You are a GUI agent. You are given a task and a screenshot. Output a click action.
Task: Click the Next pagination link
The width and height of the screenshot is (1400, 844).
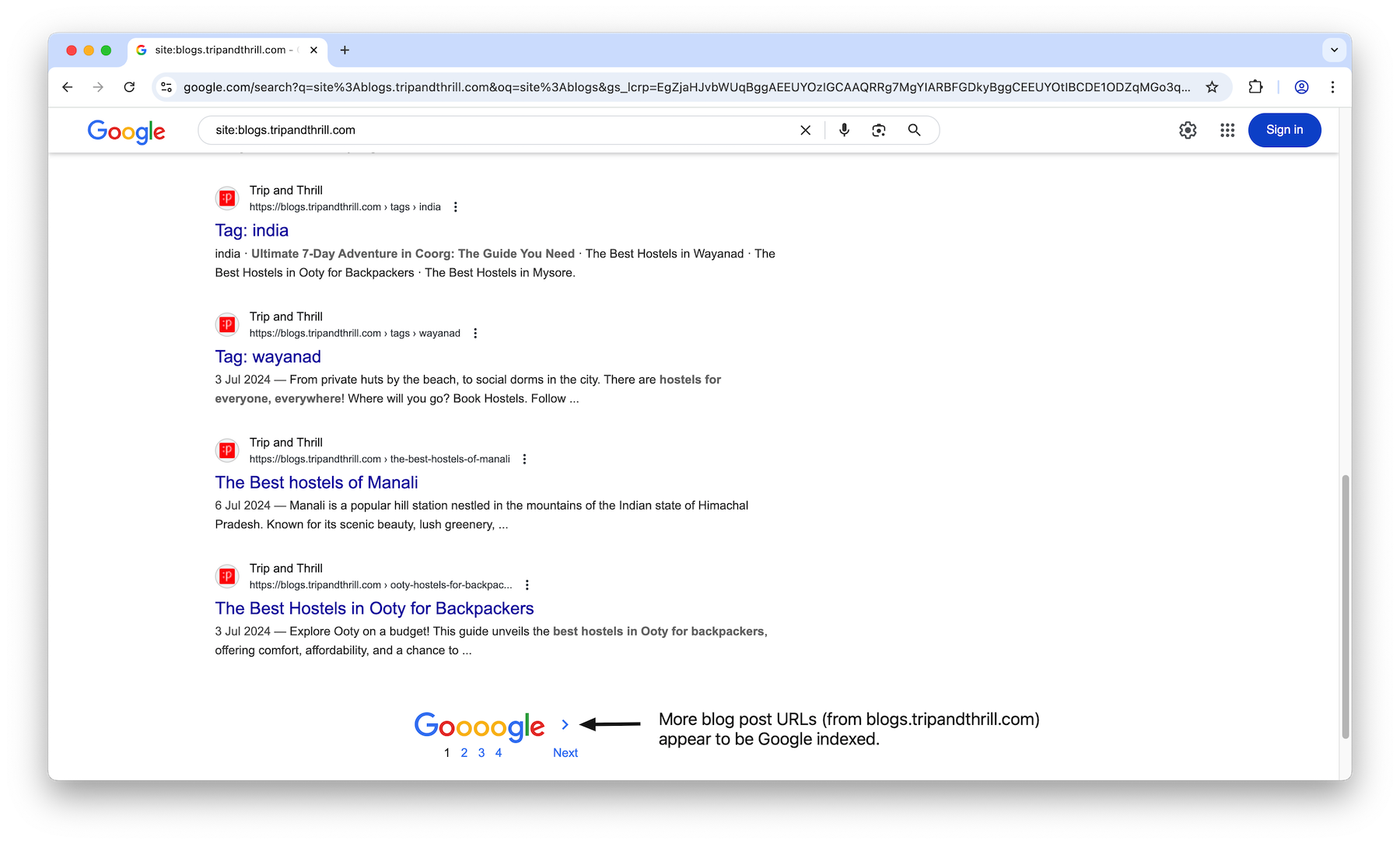[565, 753]
